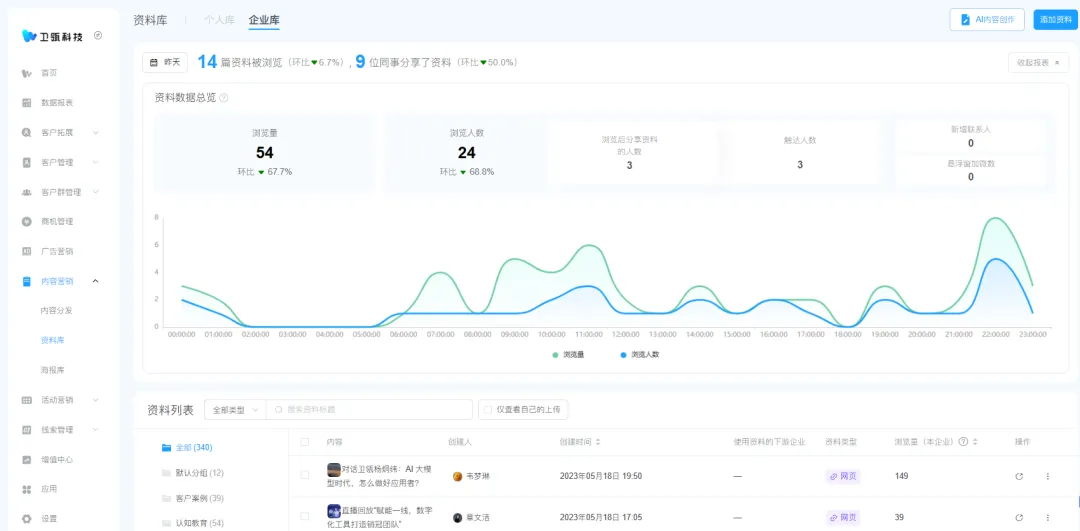Open the more-options menu for the 39-views row

(1047, 517)
